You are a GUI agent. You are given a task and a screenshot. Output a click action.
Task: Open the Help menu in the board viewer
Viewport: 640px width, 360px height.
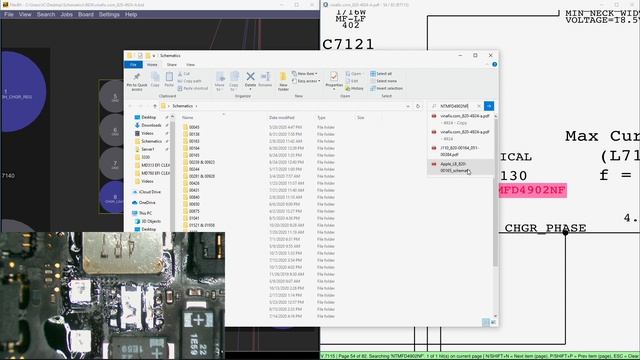pyautogui.click(x=131, y=14)
